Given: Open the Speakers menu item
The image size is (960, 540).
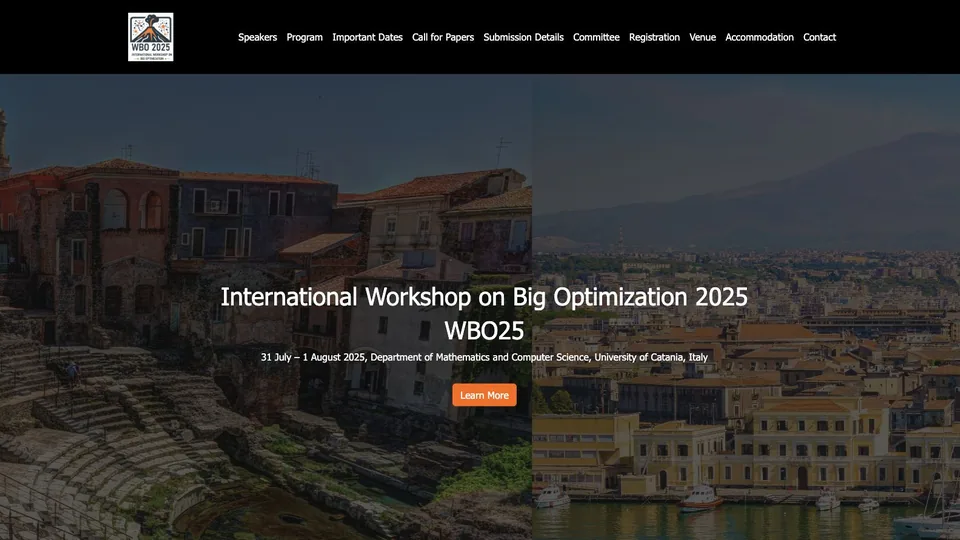Looking at the screenshot, I should pyautogui.click(x=257, y=37).
